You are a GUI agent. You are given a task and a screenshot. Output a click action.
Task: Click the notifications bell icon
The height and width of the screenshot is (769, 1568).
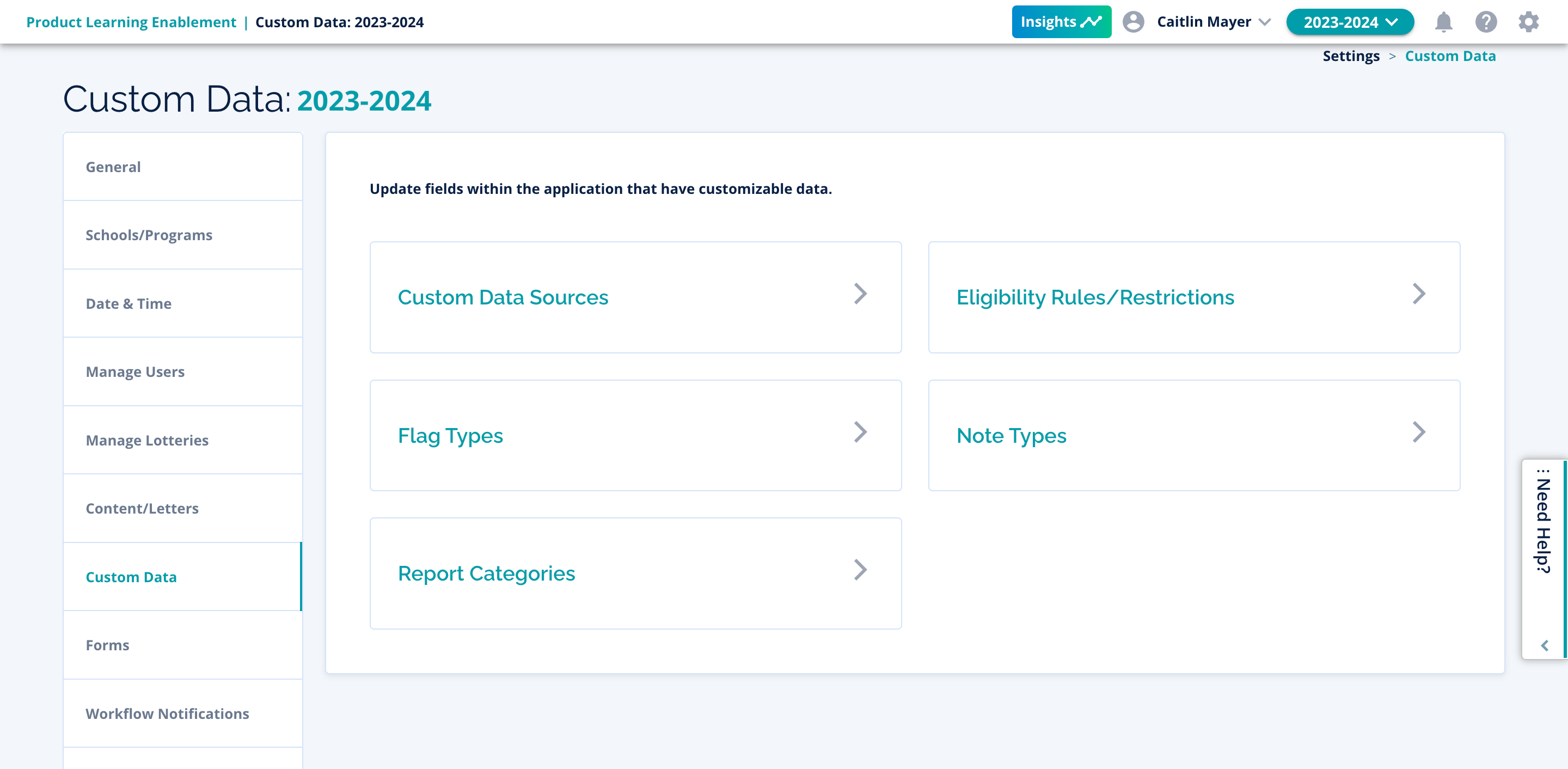[1443, 22]
